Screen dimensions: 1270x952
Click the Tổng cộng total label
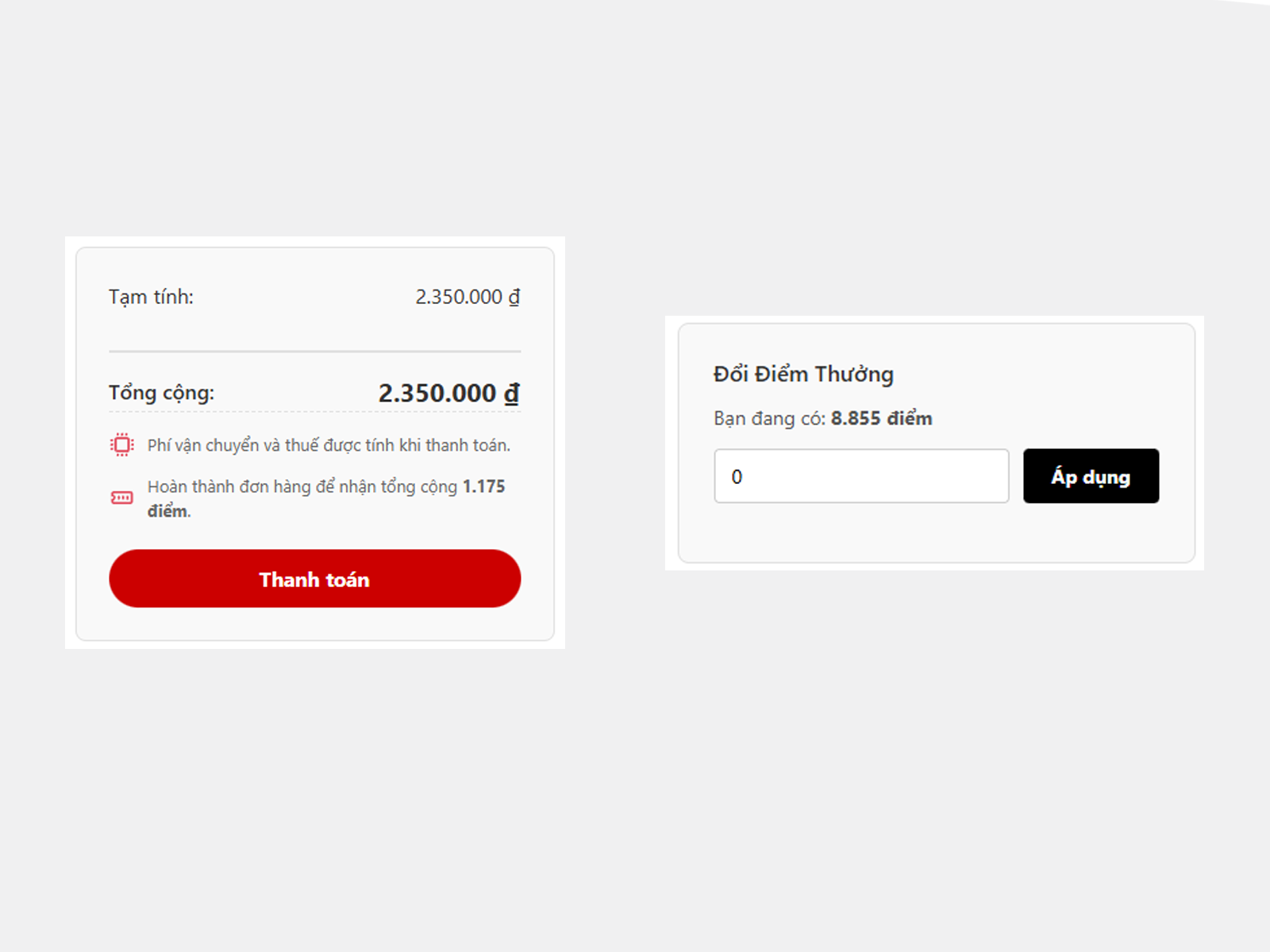click(x=161, y=393)
